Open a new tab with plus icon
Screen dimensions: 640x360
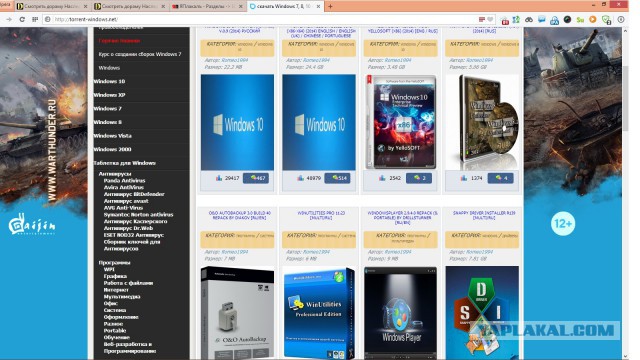click(x=330, y=6)
